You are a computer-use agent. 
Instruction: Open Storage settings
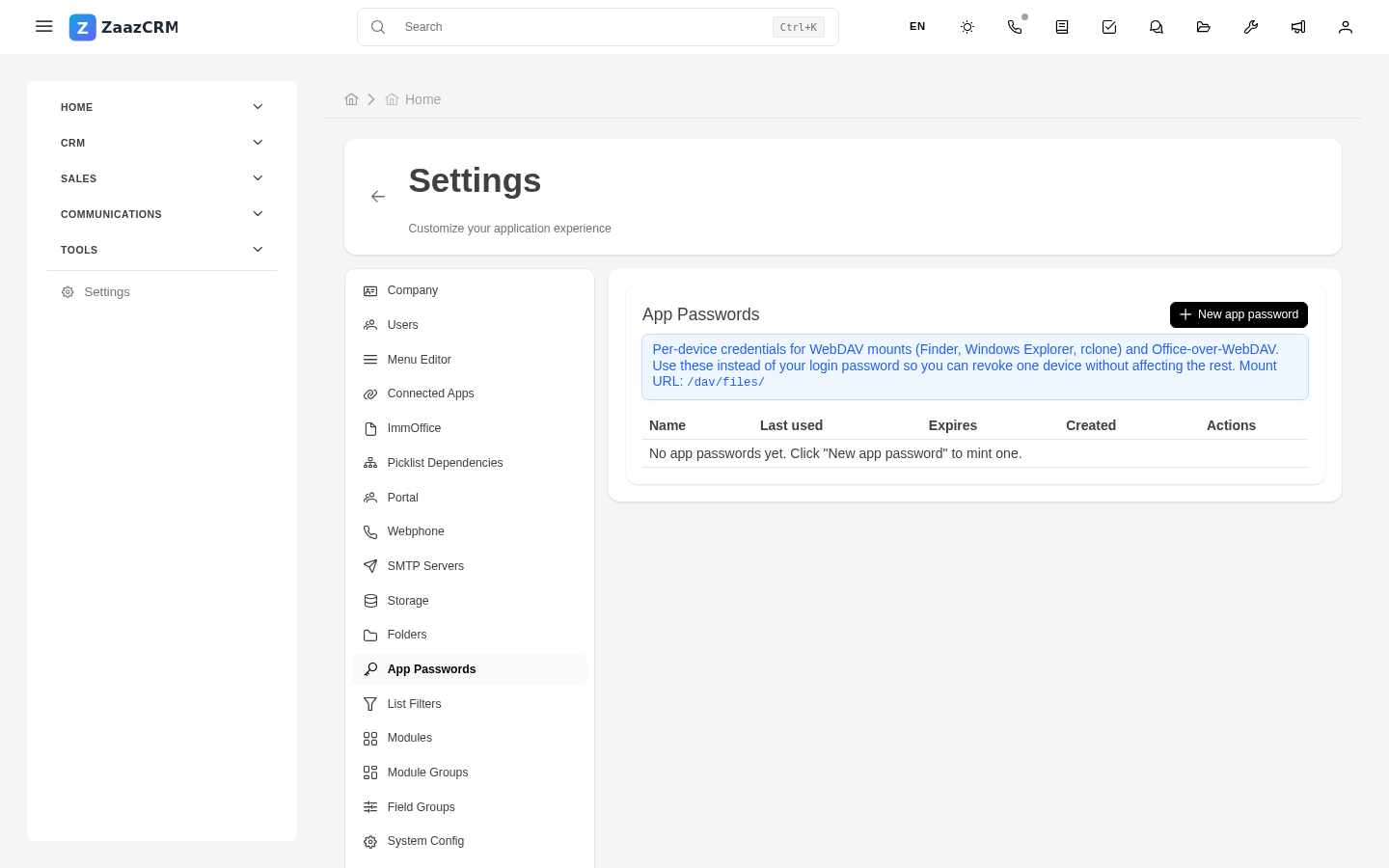pos(470,601)
